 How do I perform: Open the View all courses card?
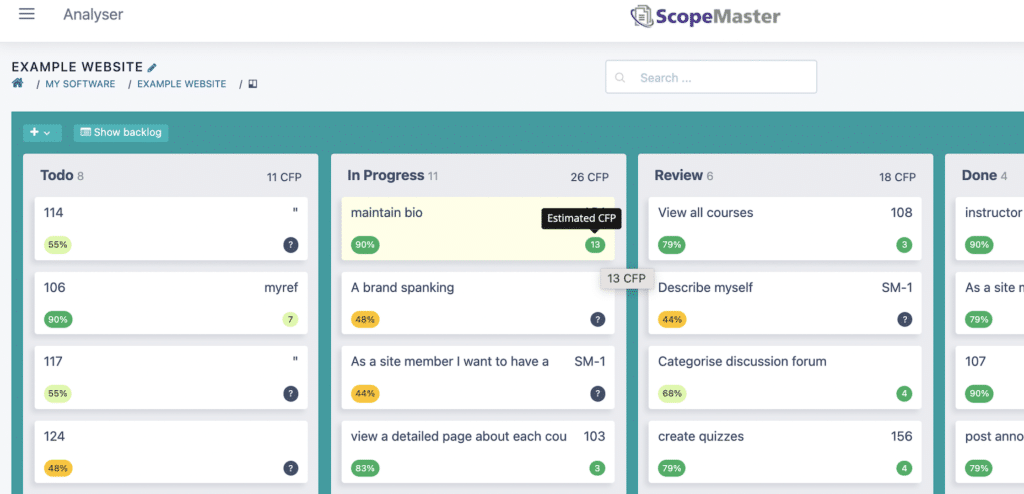(x=784, y=229)
